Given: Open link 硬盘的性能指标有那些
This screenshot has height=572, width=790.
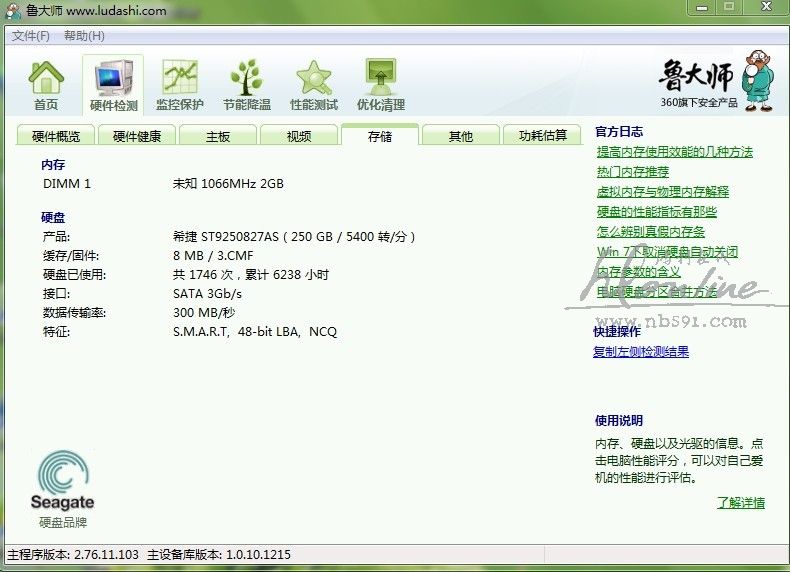Looking at the screenshot, I should pos(656,212).
